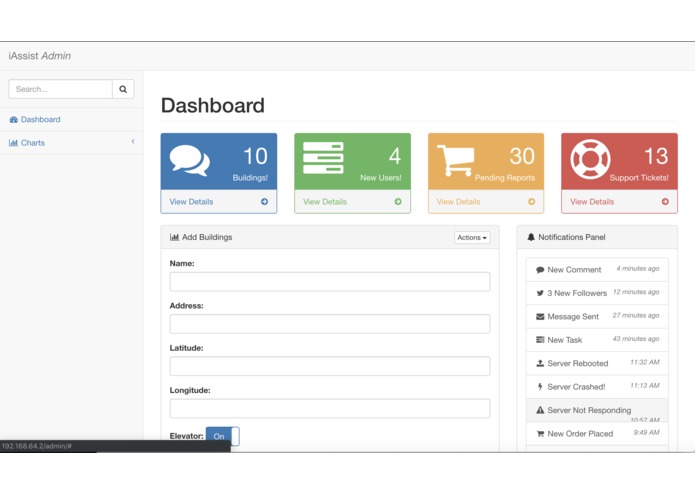Click the search magnifier button
Screen dimensions: 695x494
pos(123,89)
